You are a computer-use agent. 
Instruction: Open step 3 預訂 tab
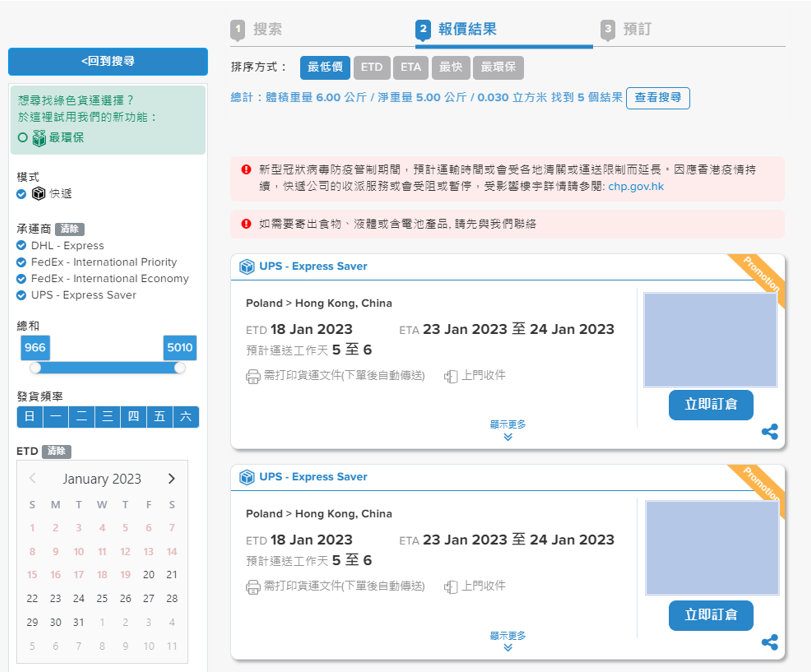(x=626, y=29)
